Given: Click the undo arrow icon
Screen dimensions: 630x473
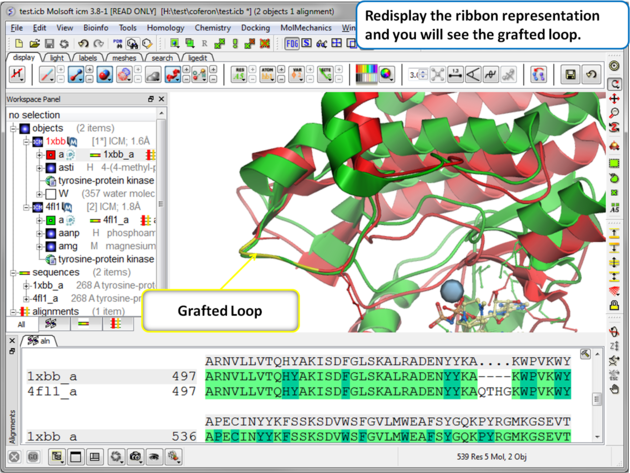Looking at the screenshot, I should tap(84, 44).
